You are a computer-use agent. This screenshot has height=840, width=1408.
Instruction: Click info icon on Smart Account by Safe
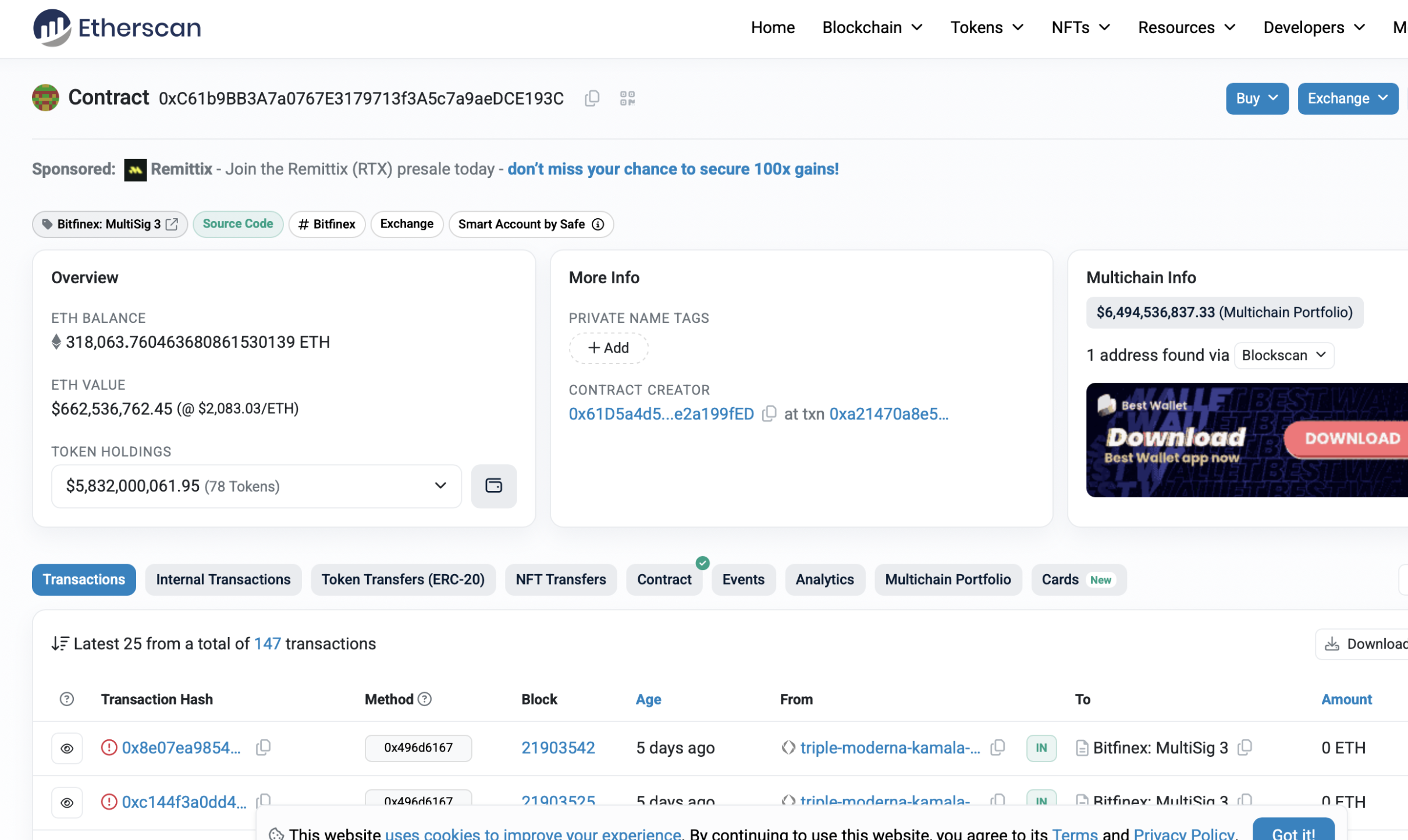(x=598, y=224)
